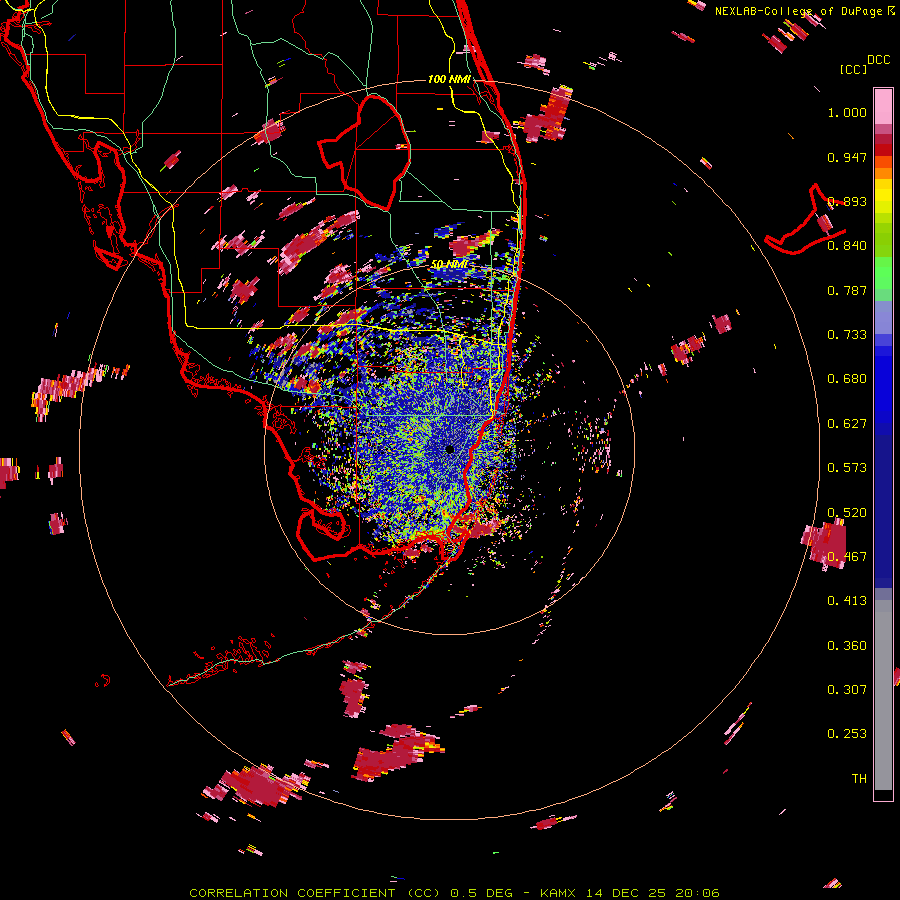Select the 0.520 scale value
The image size is (900, 900).
click(x=847, y=513)
